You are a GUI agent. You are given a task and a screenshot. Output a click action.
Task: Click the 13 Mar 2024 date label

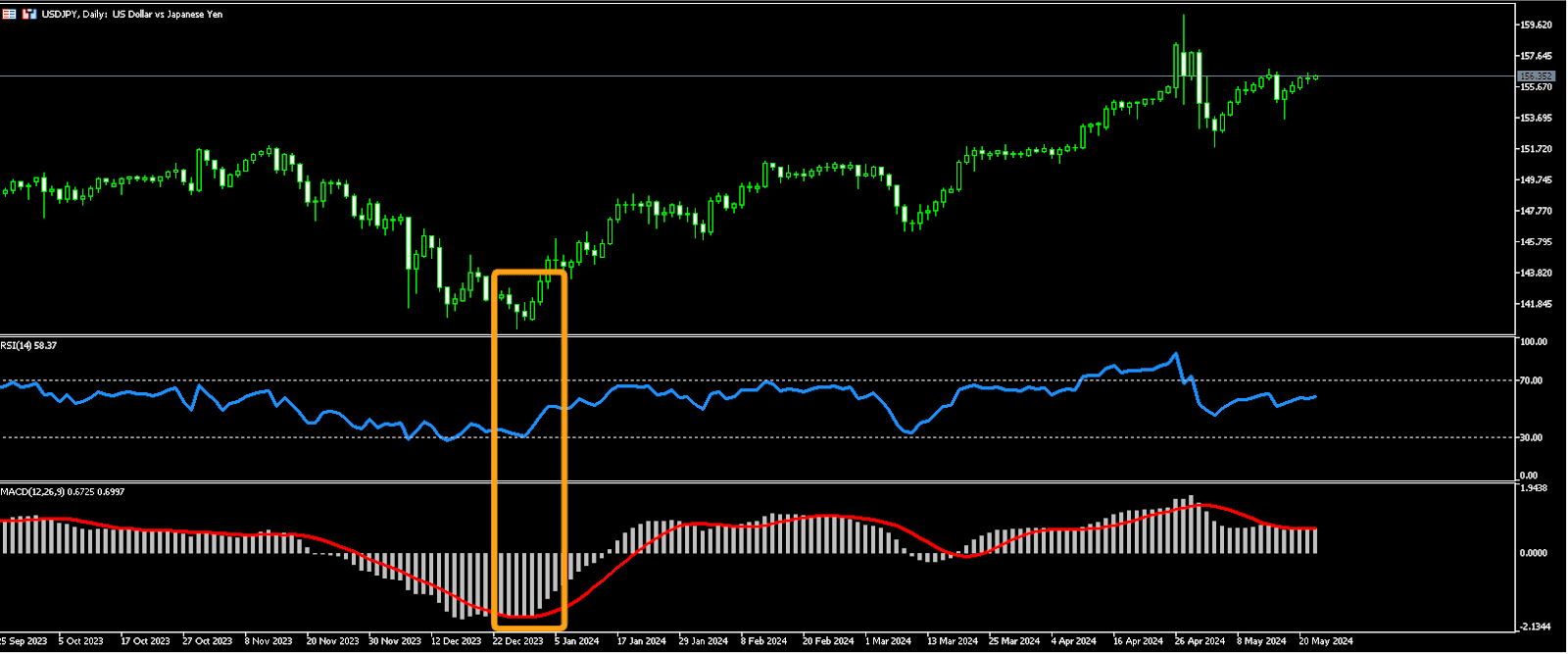(x=953, y=641)
